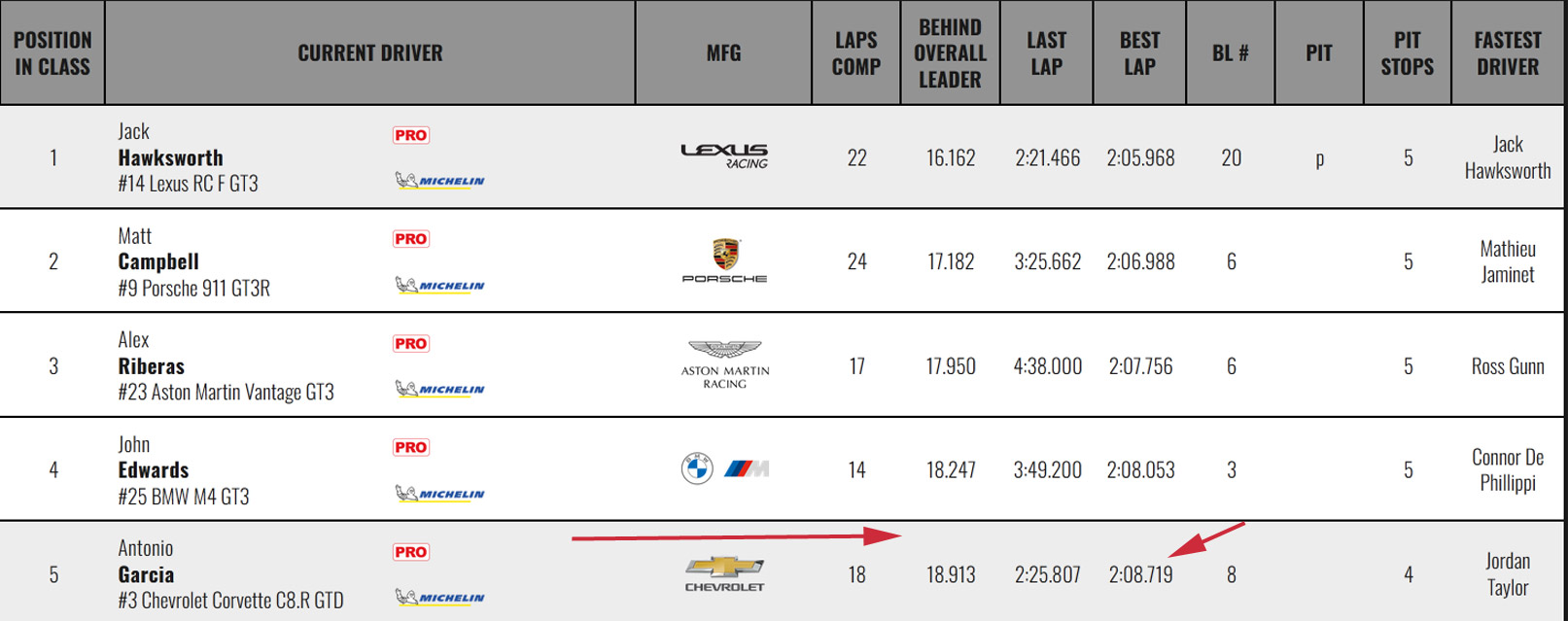The height and width of the screenshot is (621, 1568).
Task: Select John Edwards' best lap 2:08.053
Action: [x=1140, y=470]
